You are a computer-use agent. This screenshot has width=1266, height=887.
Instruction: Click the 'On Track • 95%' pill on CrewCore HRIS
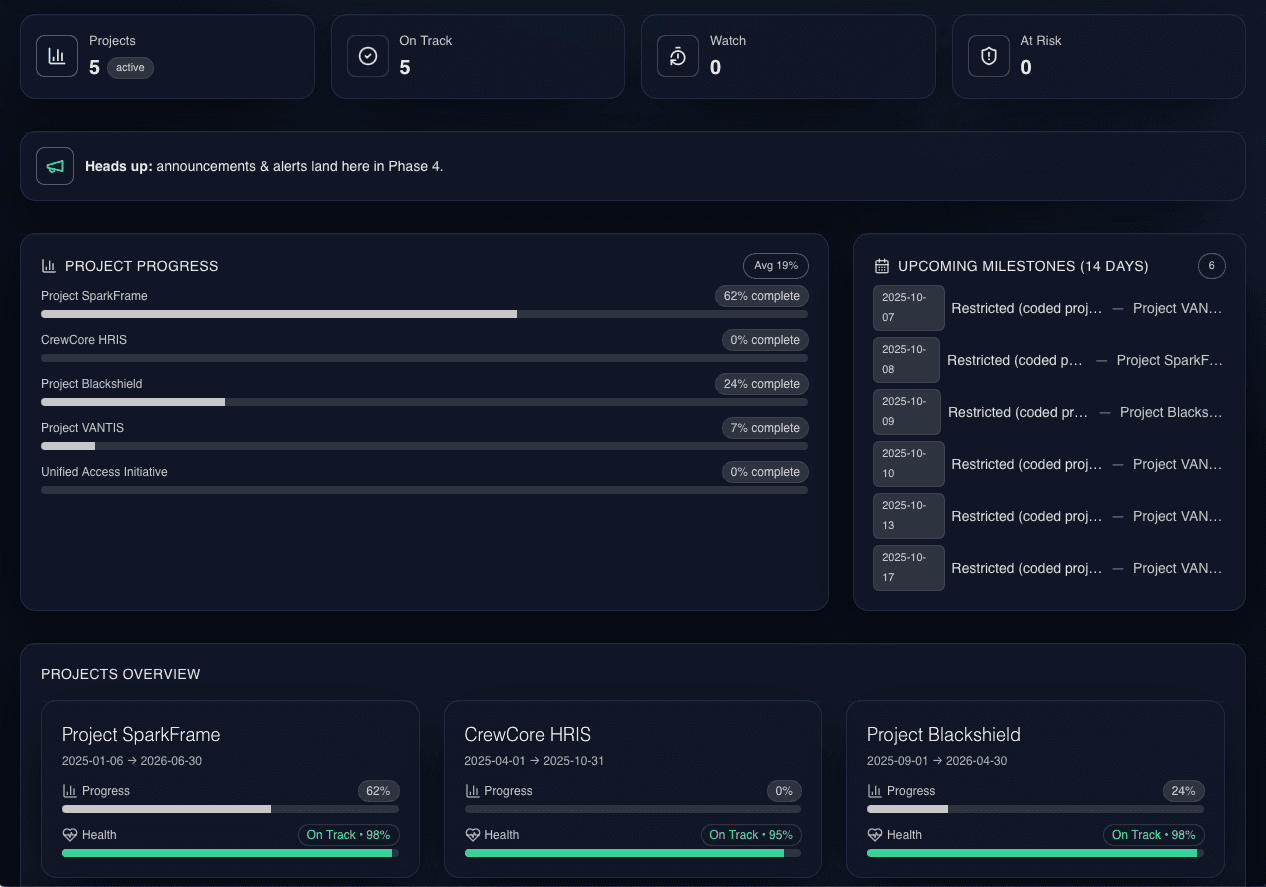pyautogui.click(x=751, y=834)
